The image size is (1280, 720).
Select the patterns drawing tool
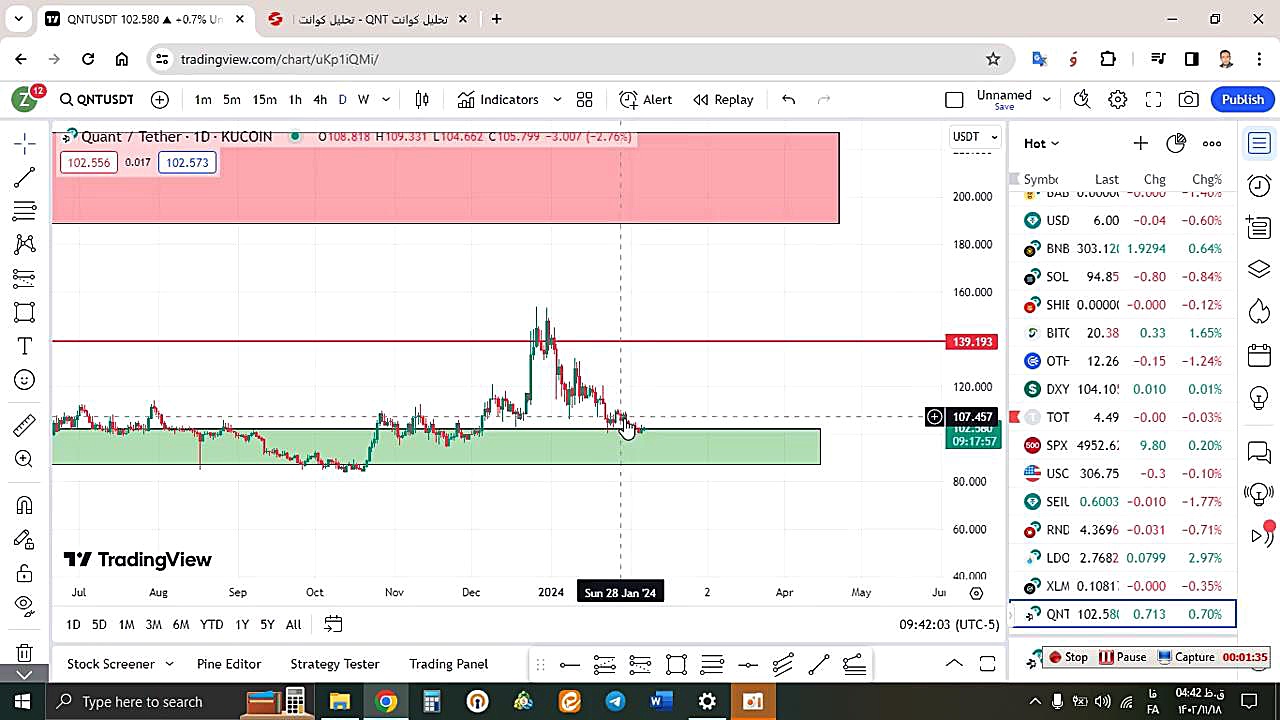point(25,244)
